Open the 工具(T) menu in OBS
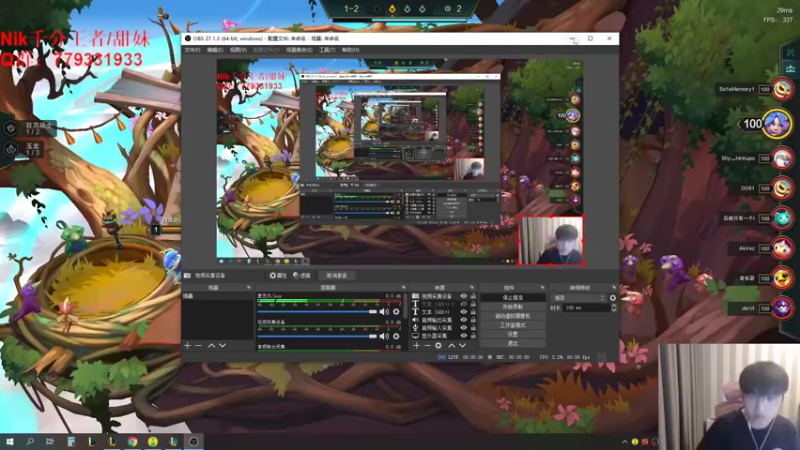The image size is (800, 450). (327, 50)
